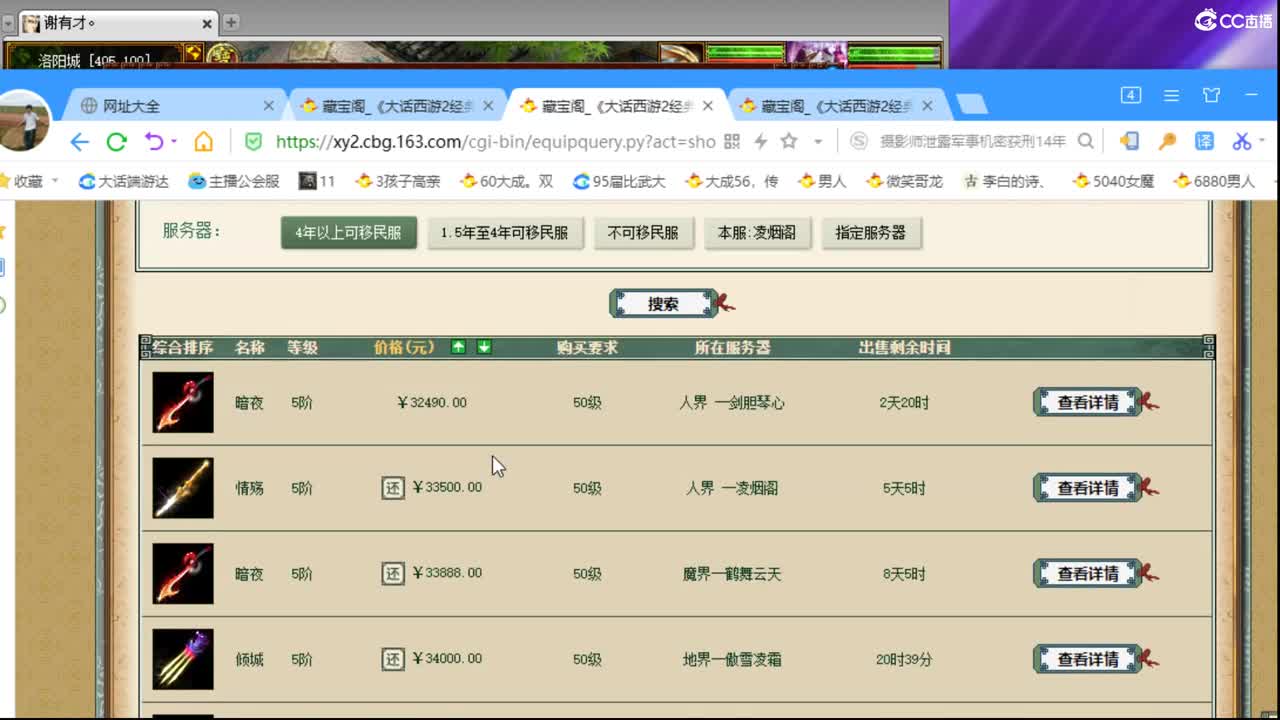The width and height of the screenshot is (1280, 720).
Task: Open dropdown arrow next to star icon
Action: (x=818, y=142)
